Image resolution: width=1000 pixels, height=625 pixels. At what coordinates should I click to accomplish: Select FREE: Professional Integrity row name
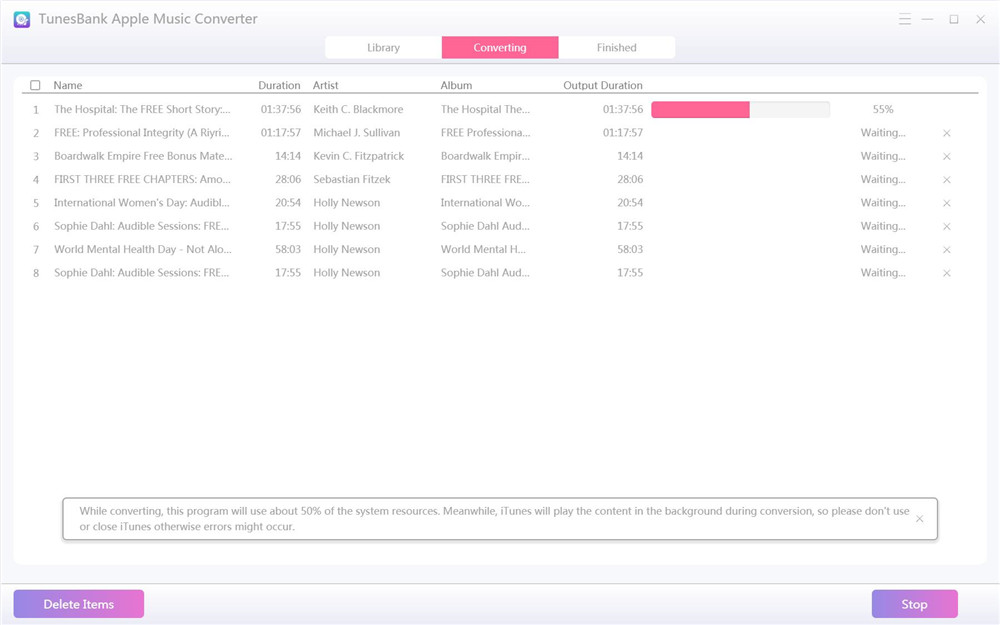point(142,133)
